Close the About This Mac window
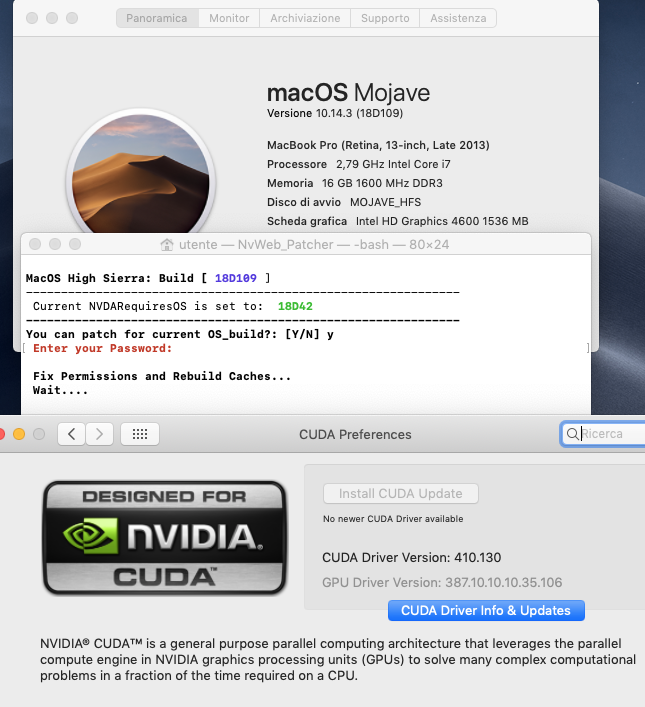Image resolution: width=645 pixels, height=707 pixels. (x=32, y=18)
